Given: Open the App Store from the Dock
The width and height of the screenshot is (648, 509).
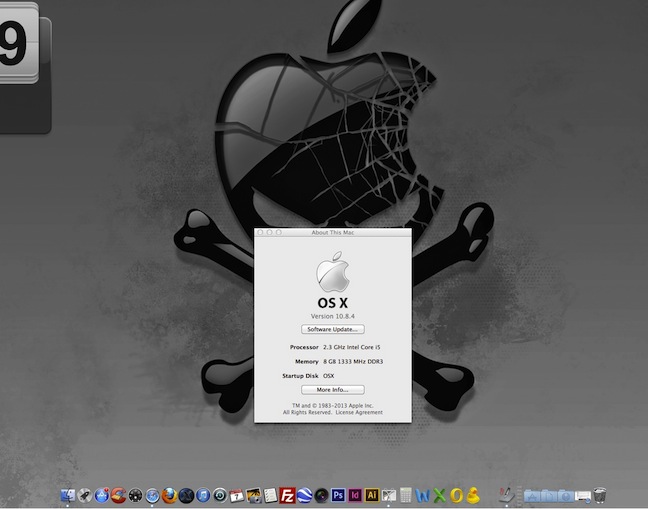Looking at the screenshot, I should [102, 495].
